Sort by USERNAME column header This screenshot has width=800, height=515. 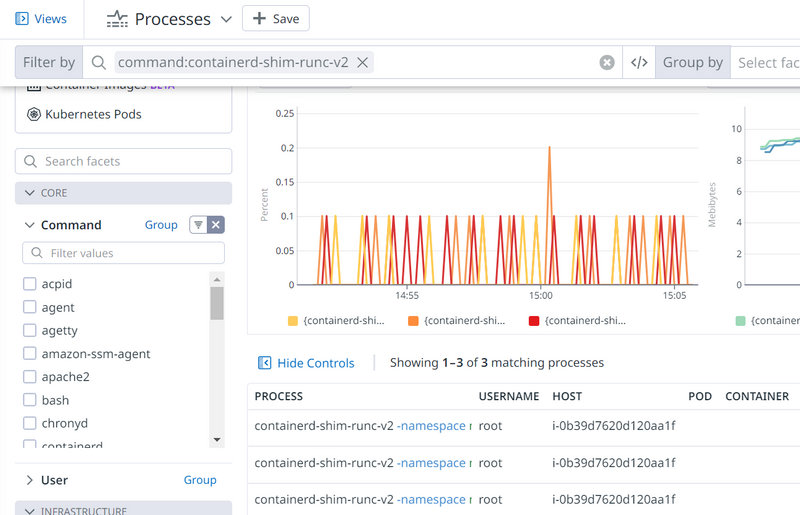pos(509,396)
